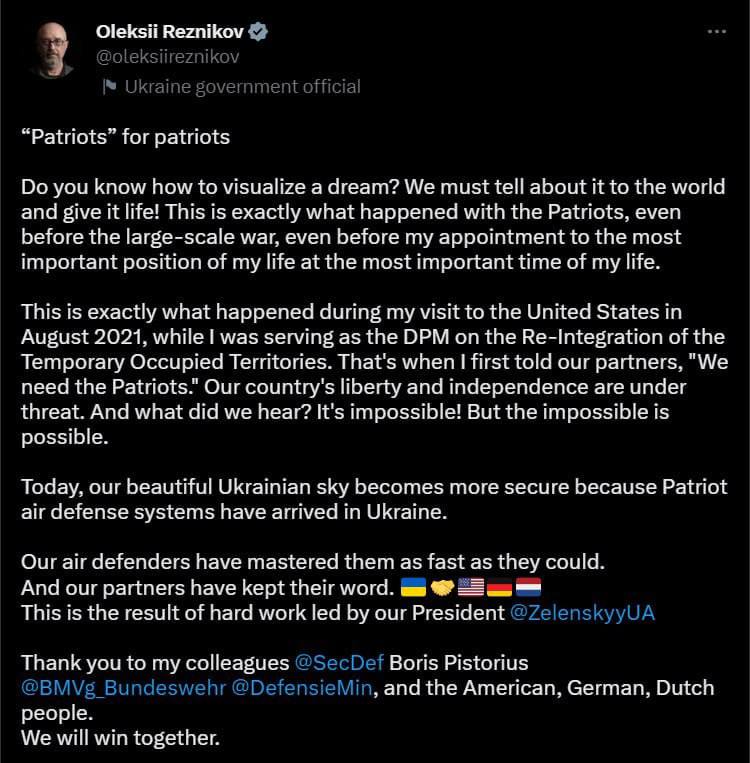Click the United States flag emoji
750x763 pixels.
470,587
